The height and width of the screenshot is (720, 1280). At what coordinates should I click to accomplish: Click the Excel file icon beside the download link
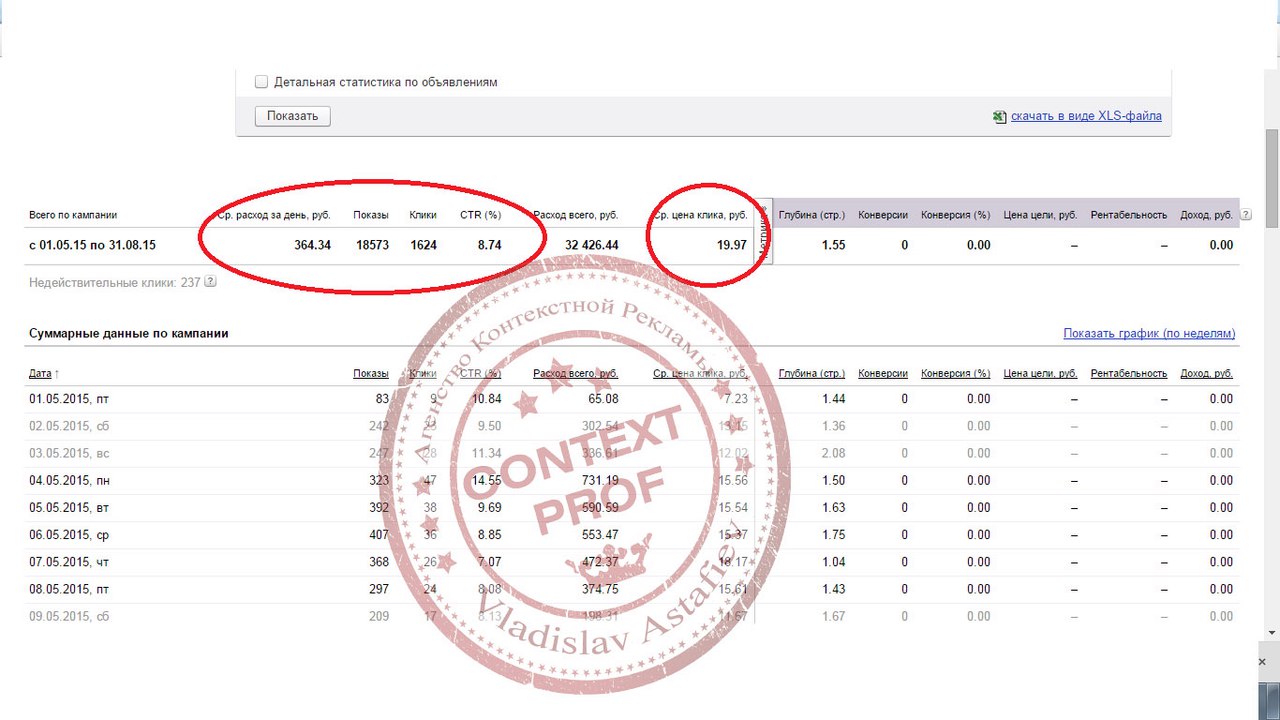tap(999, 116)
